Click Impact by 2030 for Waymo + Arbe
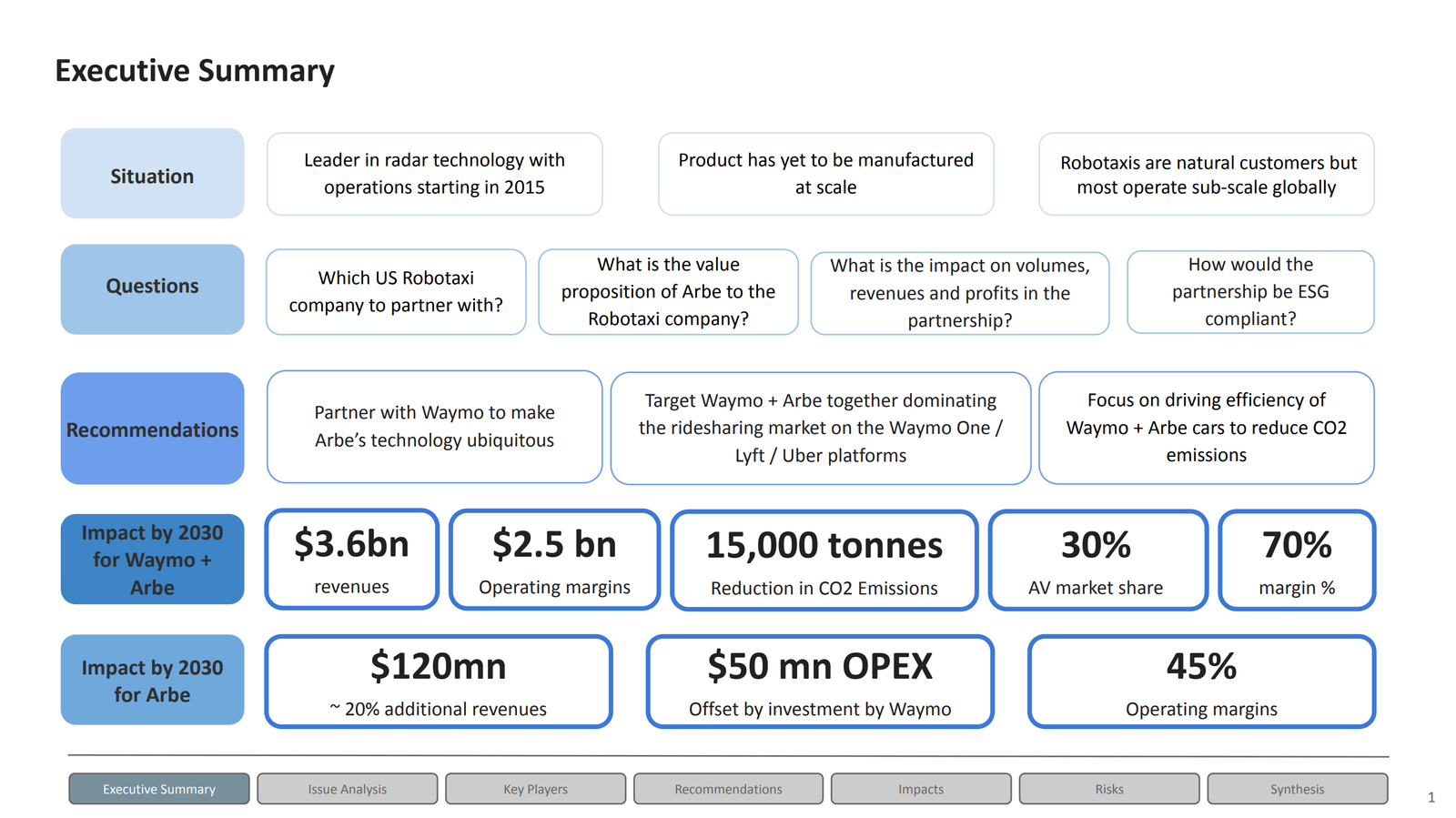The width and height of the screenshot is (1456, 818). 152,560
